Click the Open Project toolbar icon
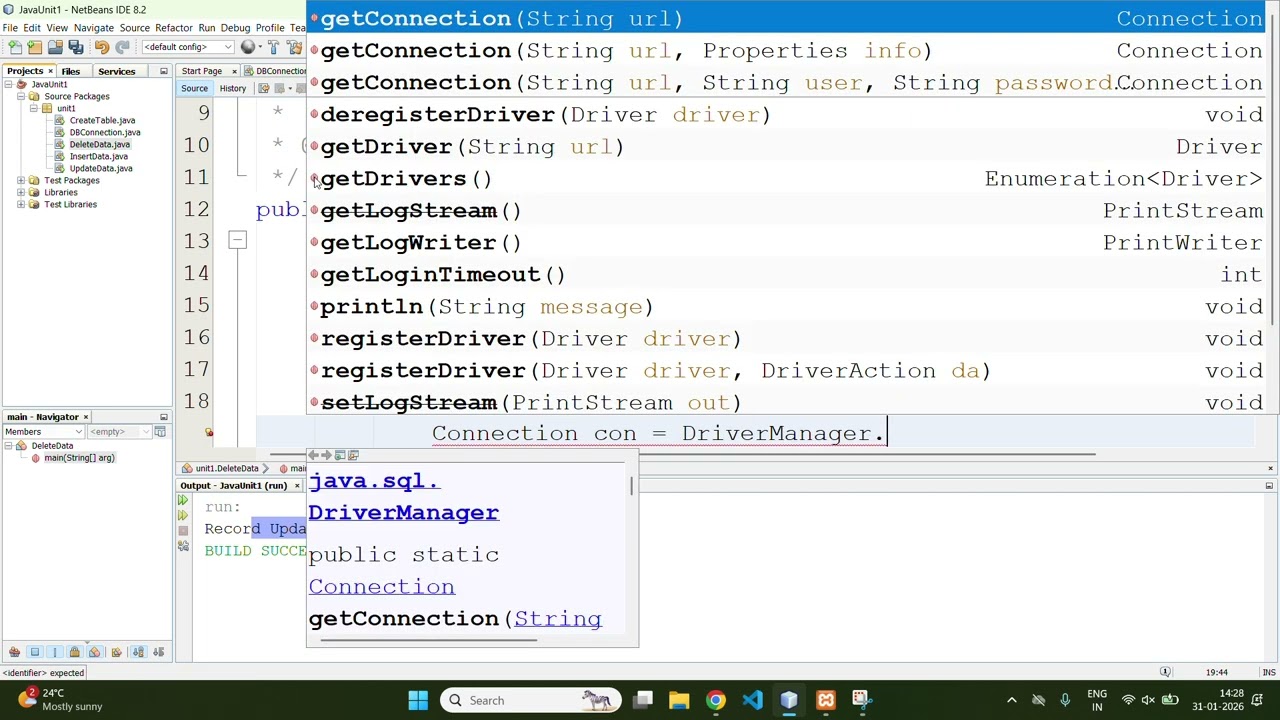 coord(55,47)
